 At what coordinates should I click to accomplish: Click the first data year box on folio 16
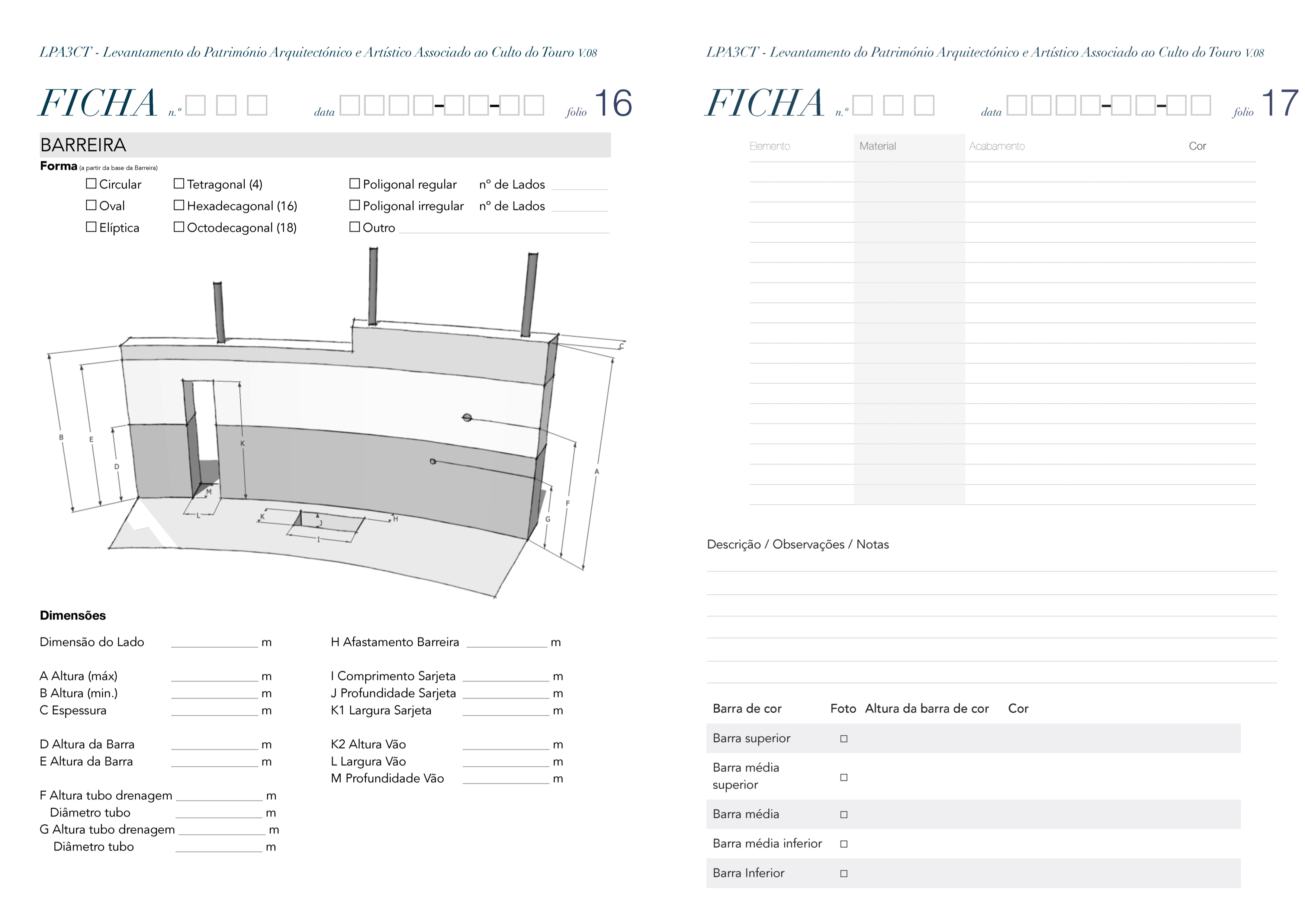tap(349, 105)
